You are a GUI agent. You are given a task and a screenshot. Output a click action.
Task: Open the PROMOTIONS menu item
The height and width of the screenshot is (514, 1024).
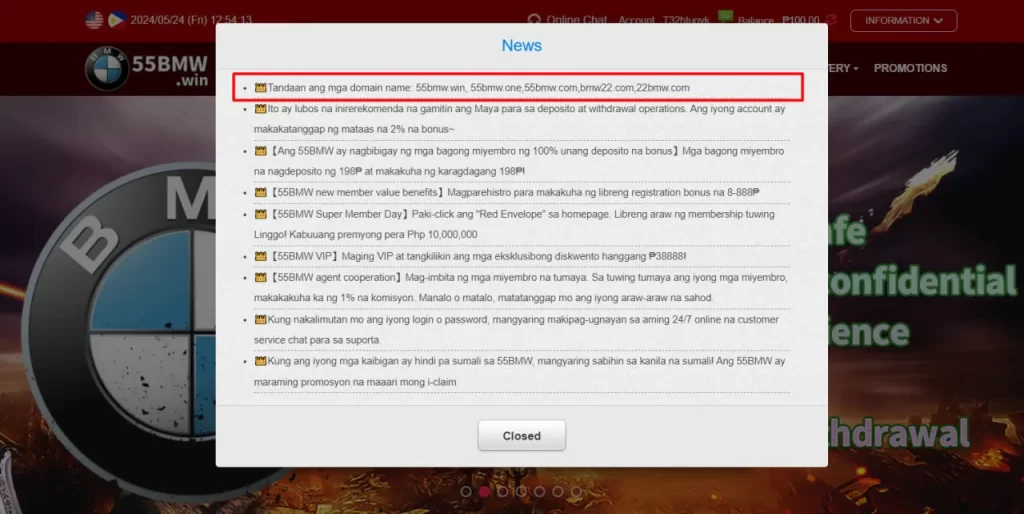pos(910,68)
